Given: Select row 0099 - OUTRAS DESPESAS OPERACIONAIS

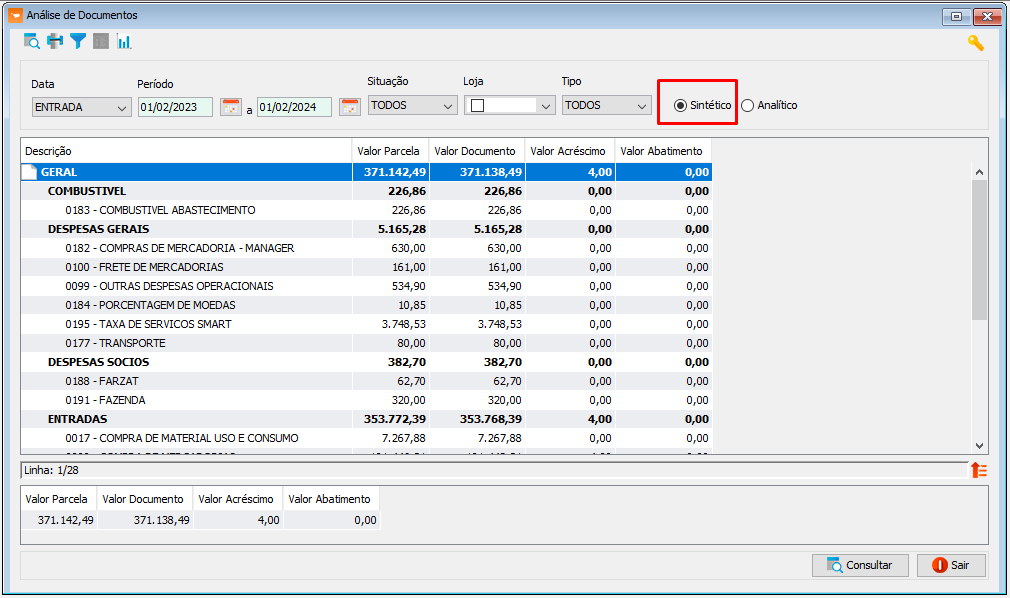Looking at the screenshot, I should [x=366, y=286].
